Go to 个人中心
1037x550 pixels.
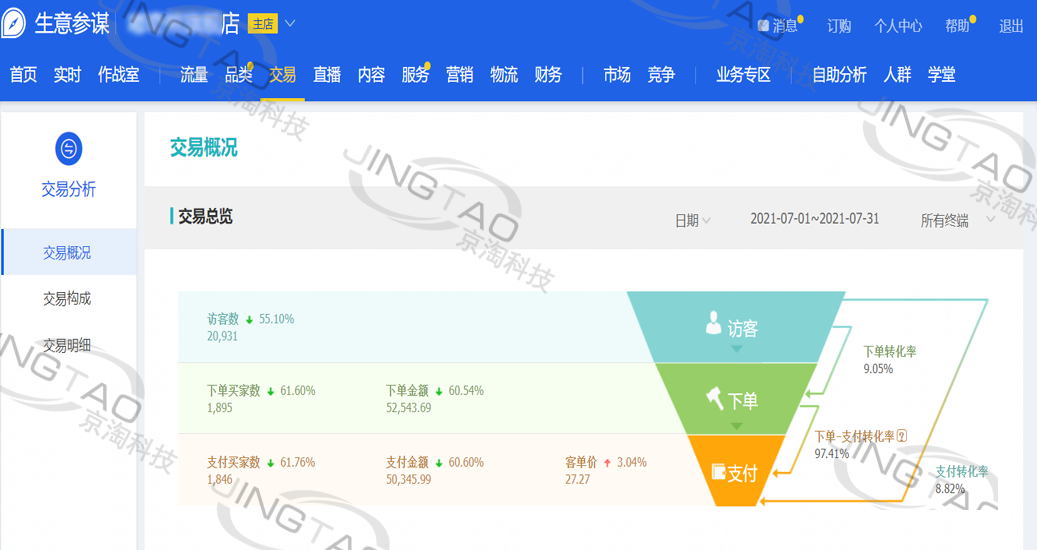tap(898, 26)
